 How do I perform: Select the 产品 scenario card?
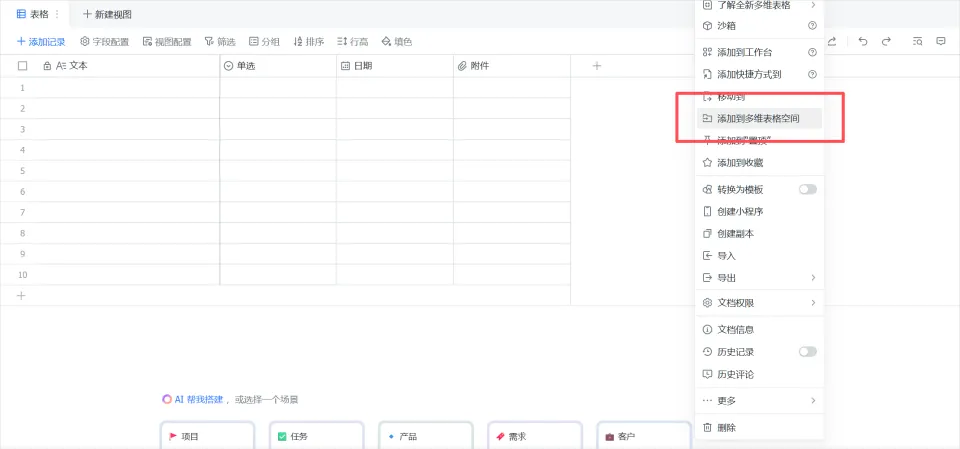tap(426, 436)
